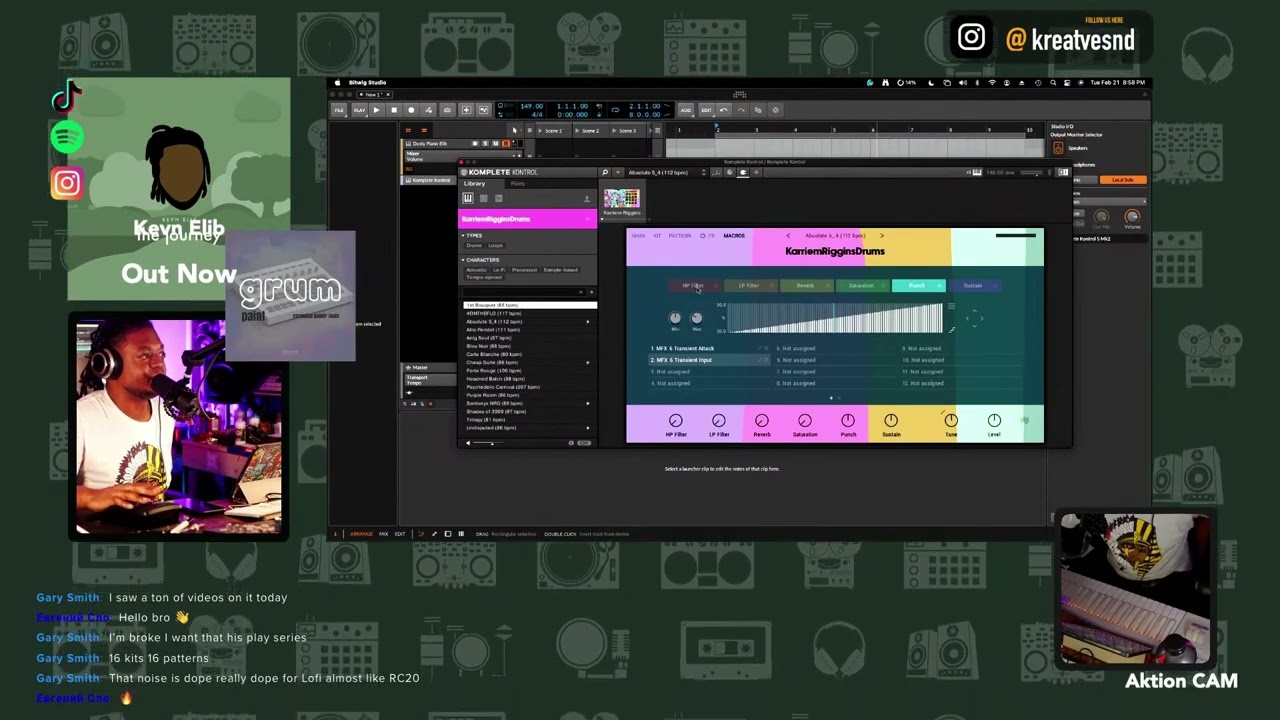Select preset Psychedelic Carnival (207 bpm)
This screenshot has width=1280, height=720.
(530, 387)
